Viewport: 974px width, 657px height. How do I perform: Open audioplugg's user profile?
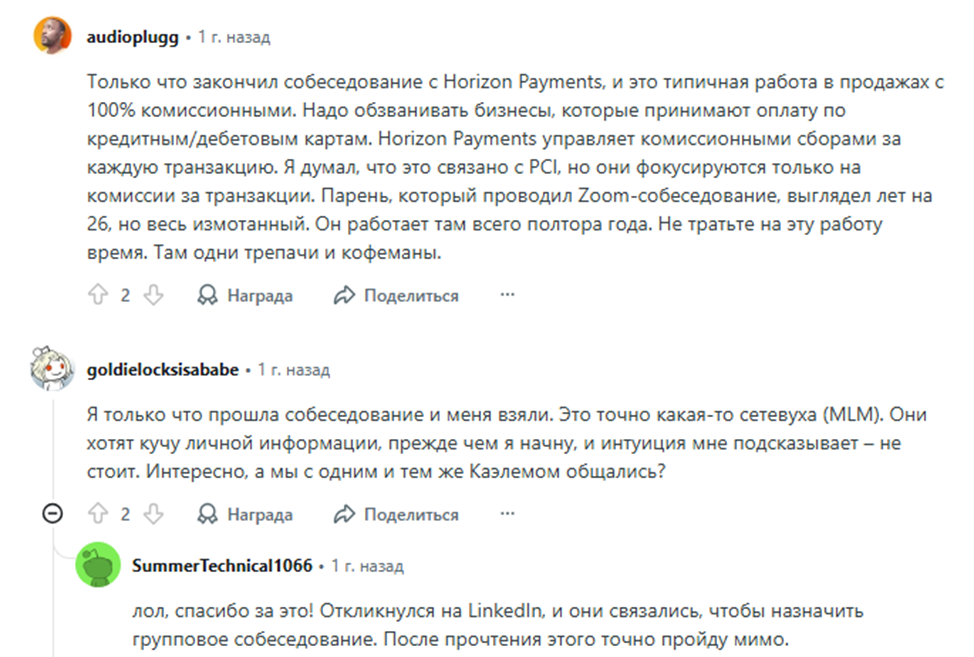[133, 37]
